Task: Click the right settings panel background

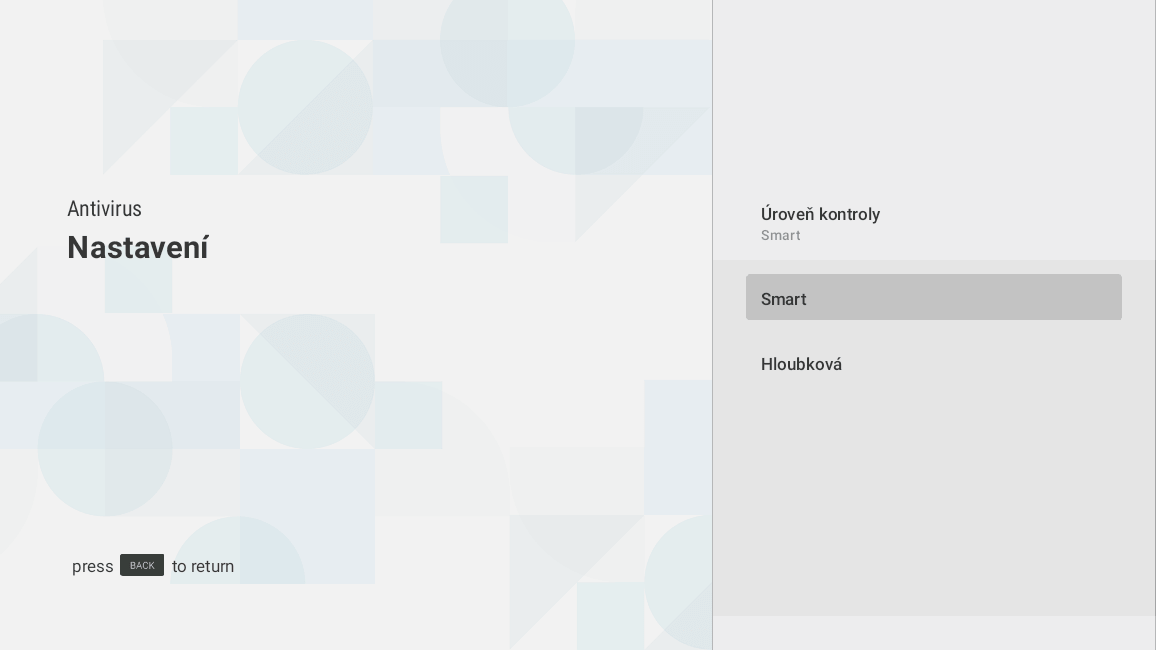Action: coord(934,500)
